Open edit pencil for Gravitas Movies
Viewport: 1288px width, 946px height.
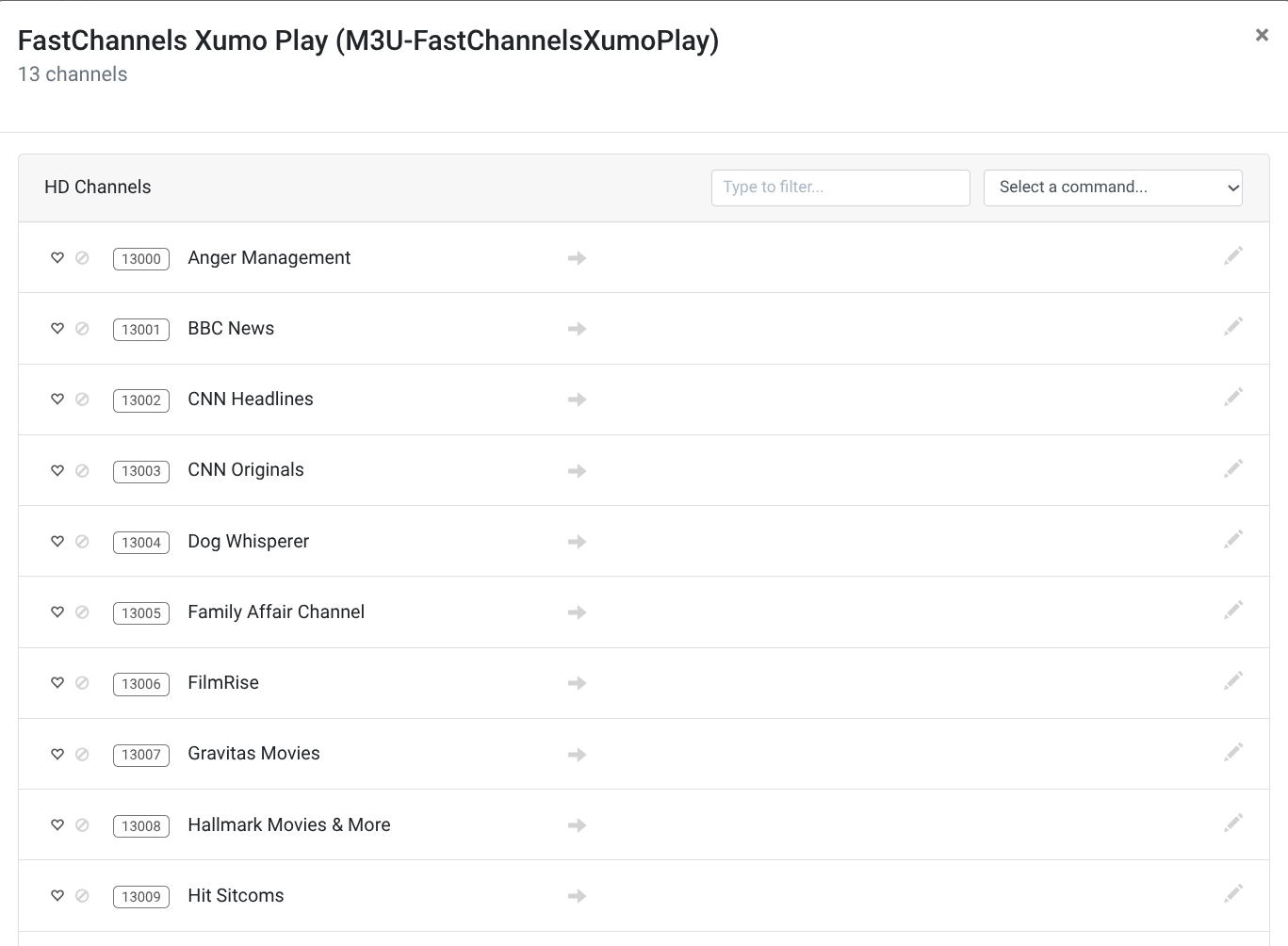(1232, 752)
